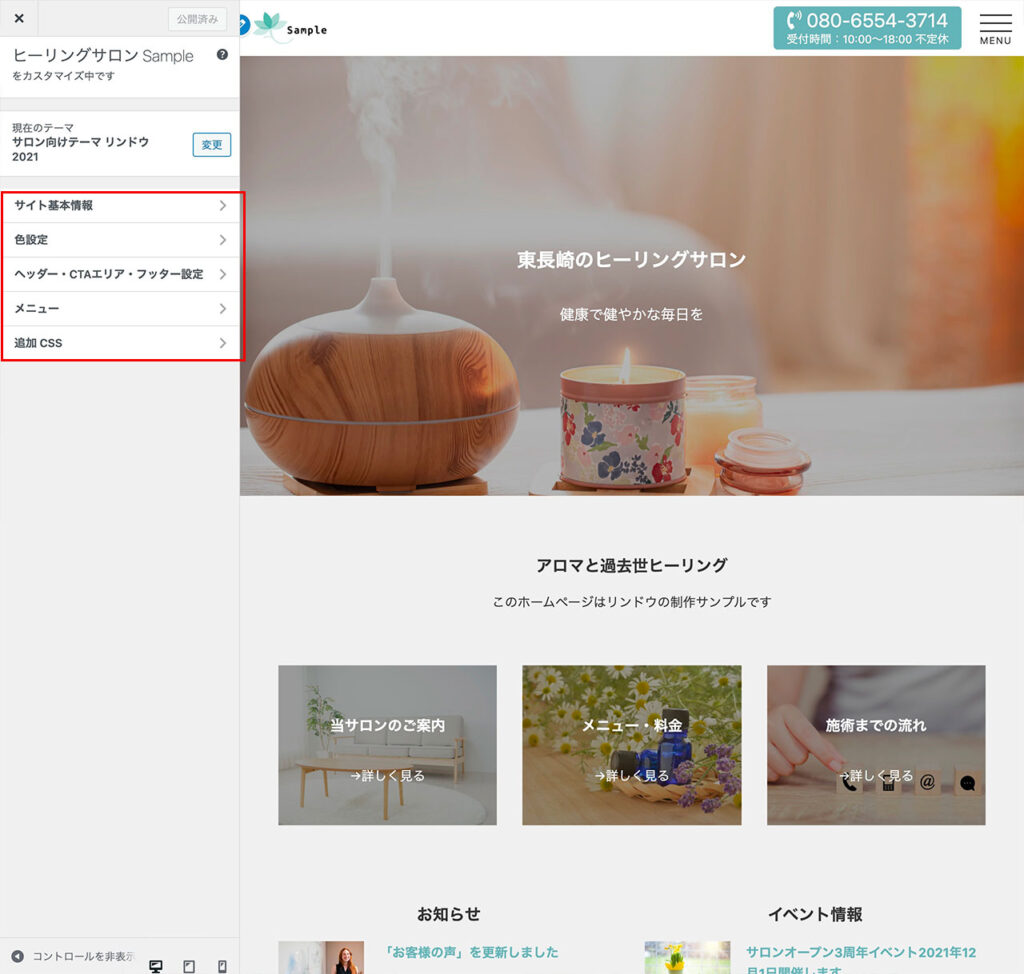Image resolution: width=1024 pixels, height=974 pixels.
Task: Switch to tablet preview icon
Action: [x=189, y=966]
